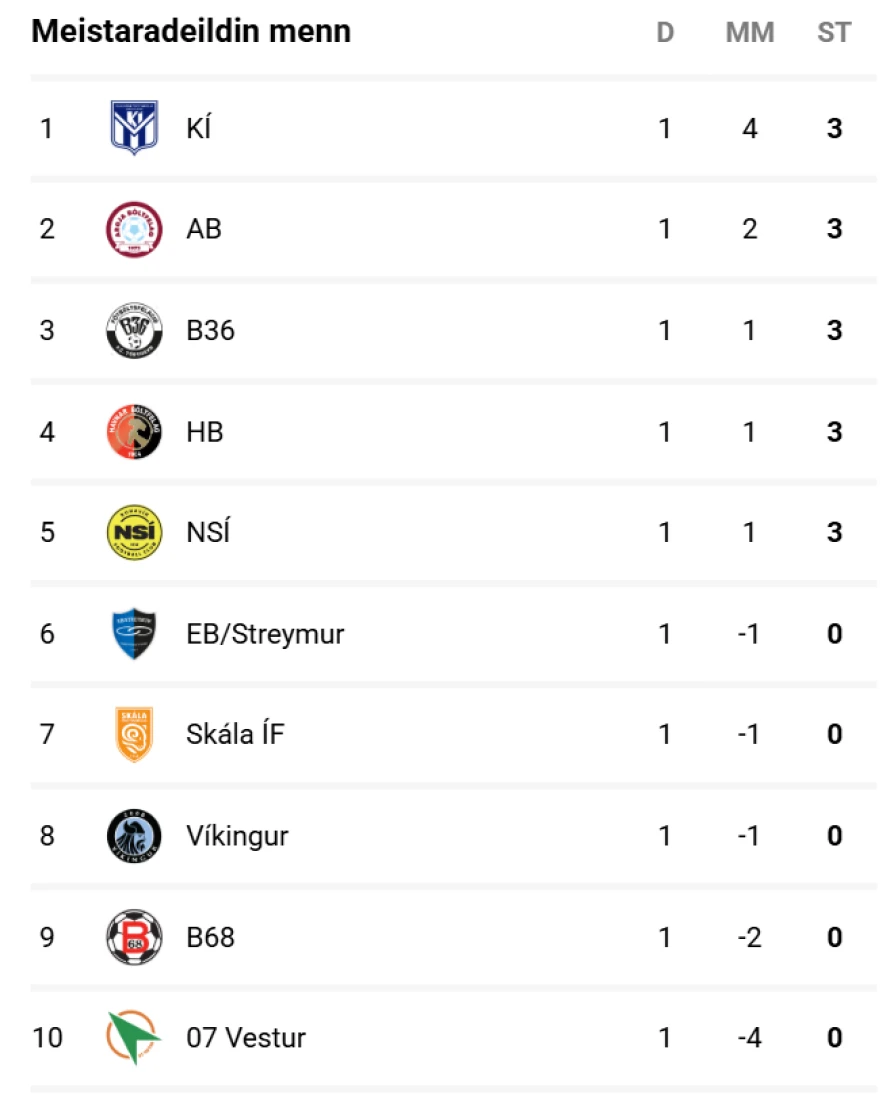Open the yellow NSÍ logo
Screen dimensions: 890x1107
[x=133, y=533]
